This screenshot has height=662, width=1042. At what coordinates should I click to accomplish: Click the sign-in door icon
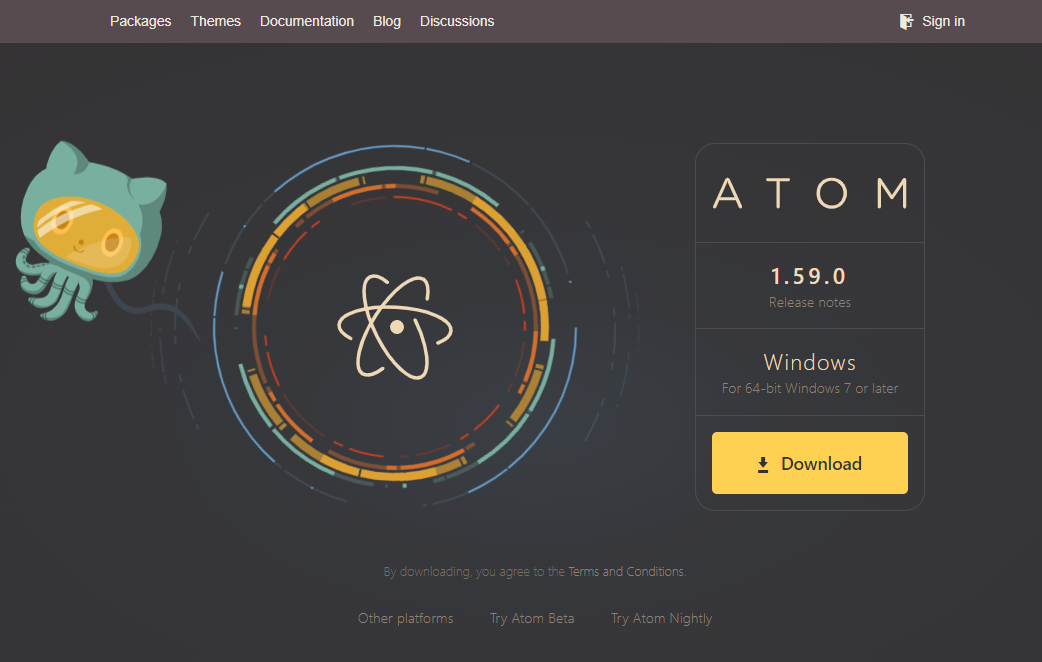pos(906,21)
